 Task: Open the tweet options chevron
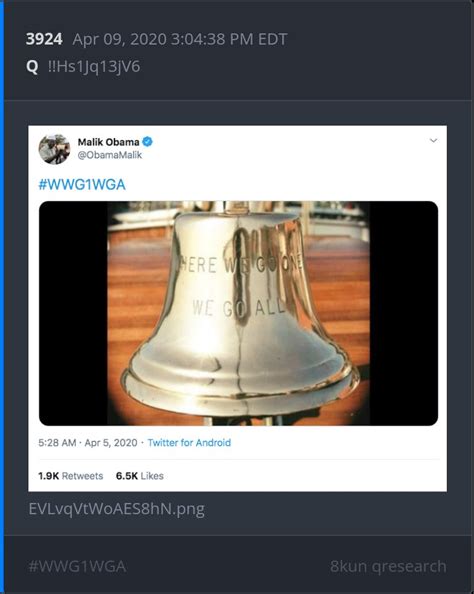coord(433,141)
